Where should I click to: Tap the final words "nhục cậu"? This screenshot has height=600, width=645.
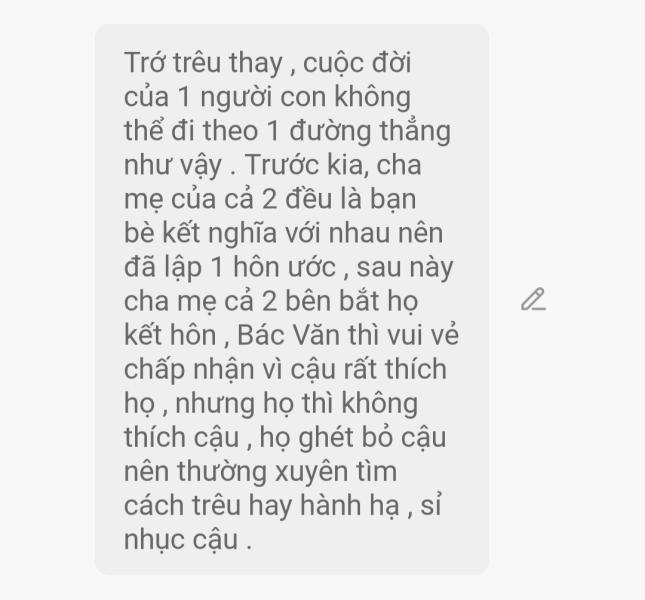(181, 540)
